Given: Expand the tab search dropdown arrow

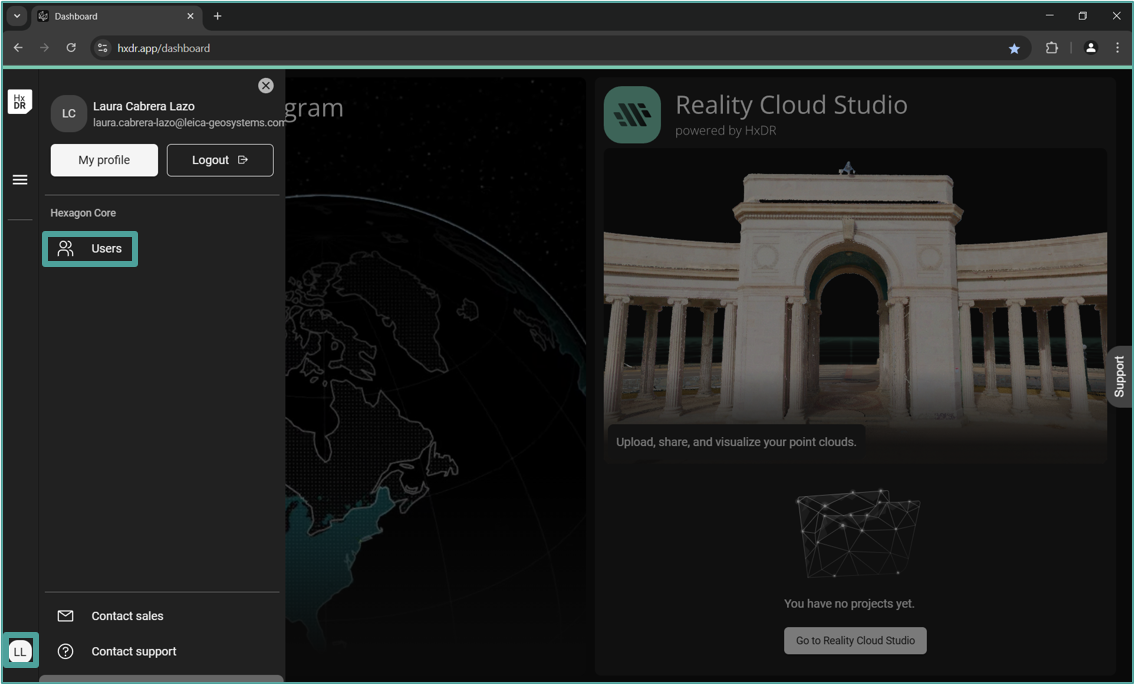Looking at the screenshot, I should click(17, 16).
